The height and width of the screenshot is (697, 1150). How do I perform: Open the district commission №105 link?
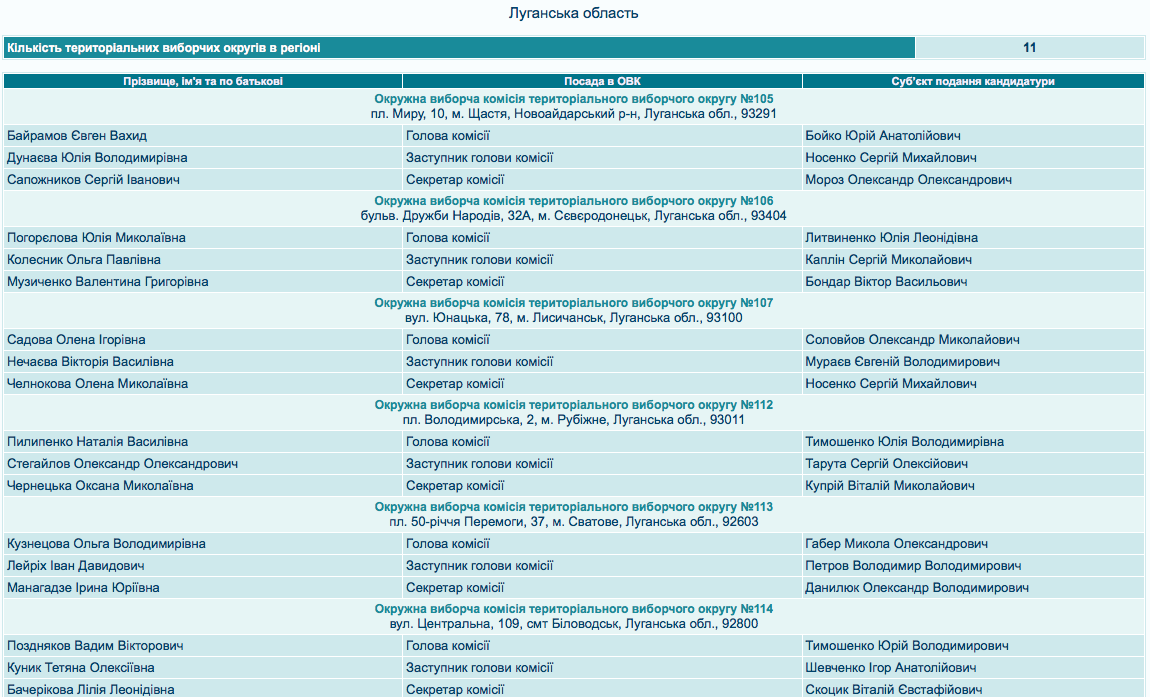click(574, 99)
